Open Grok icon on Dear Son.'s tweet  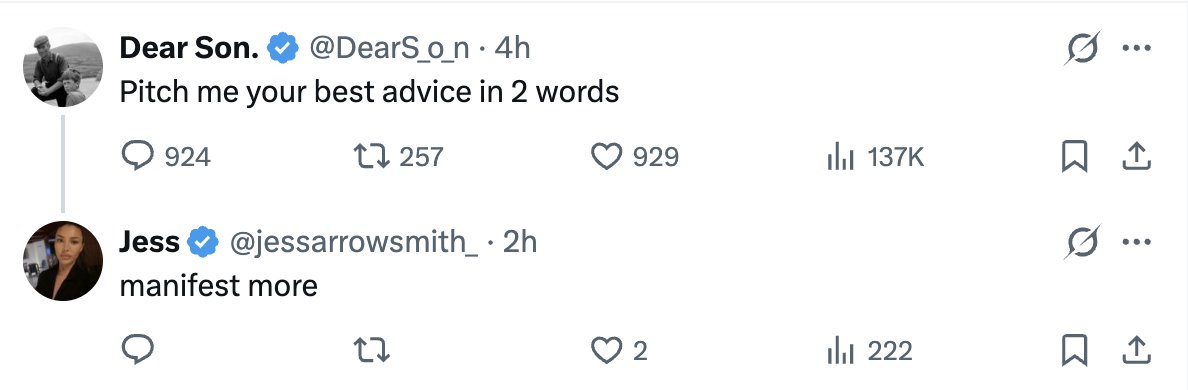(1082, 48)
